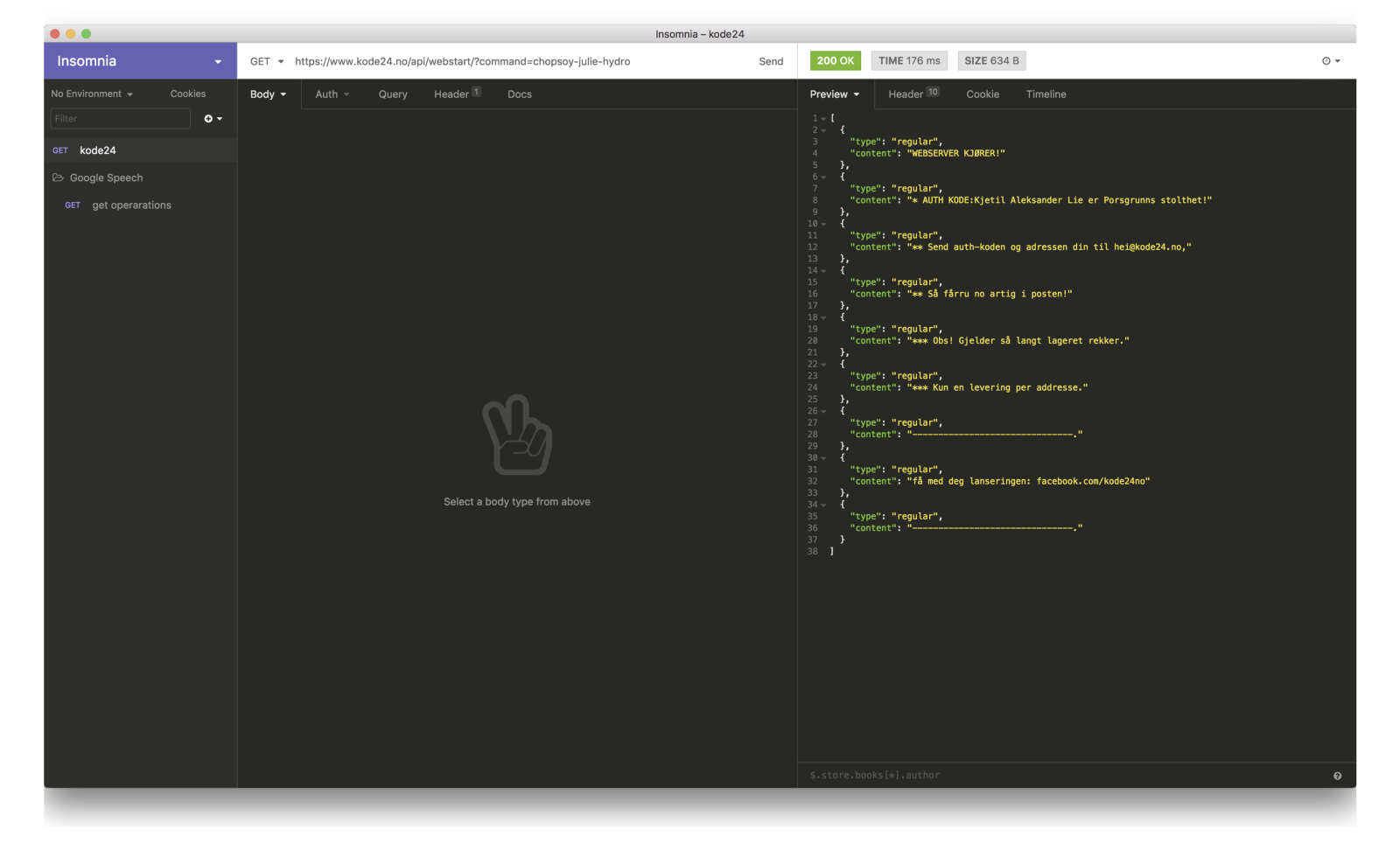Image resolution: width=1400 pixels, height=850 pixels.
Task: Select the get operarations request
Action: point(140,206)
